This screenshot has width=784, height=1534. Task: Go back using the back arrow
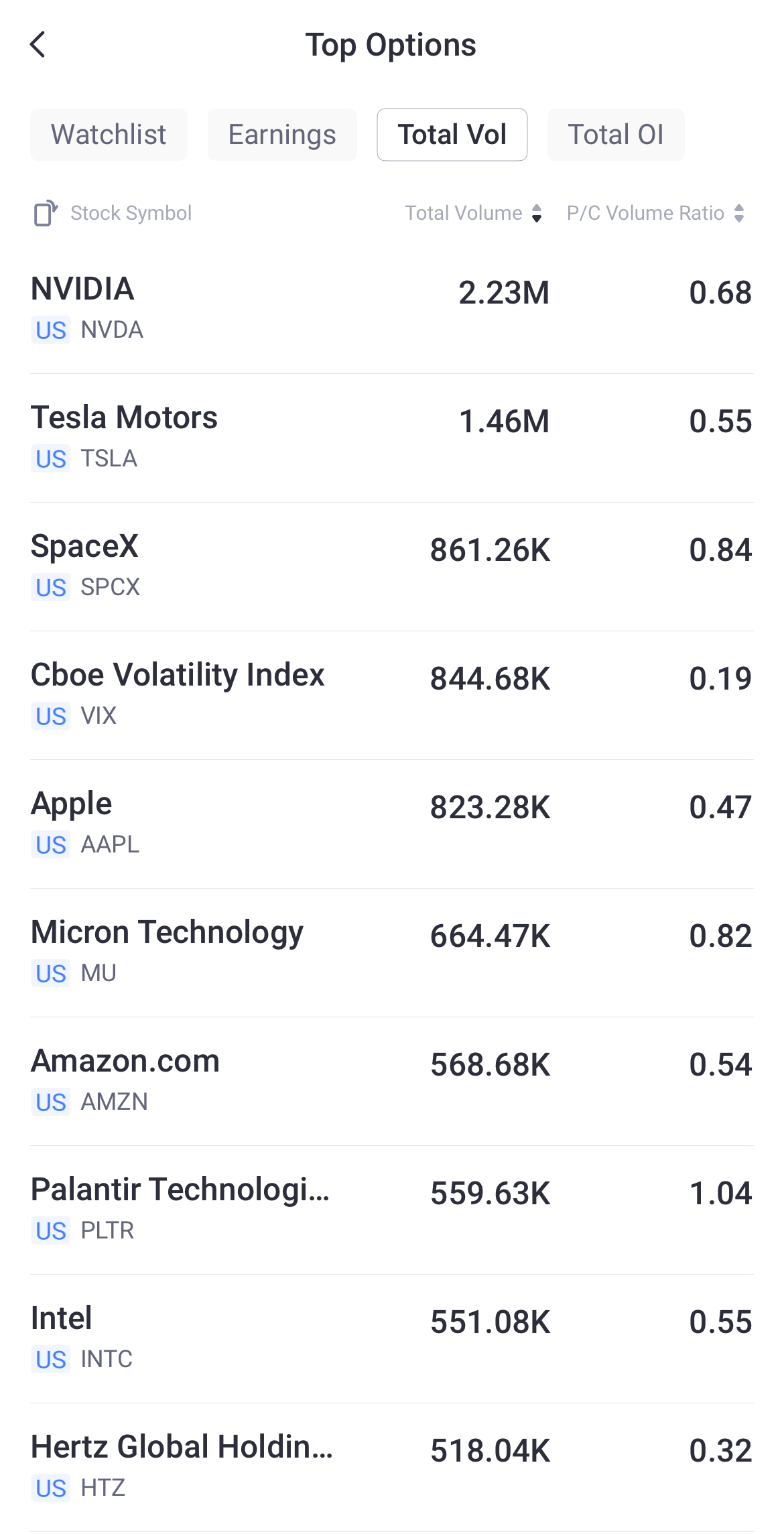[38, 45]
